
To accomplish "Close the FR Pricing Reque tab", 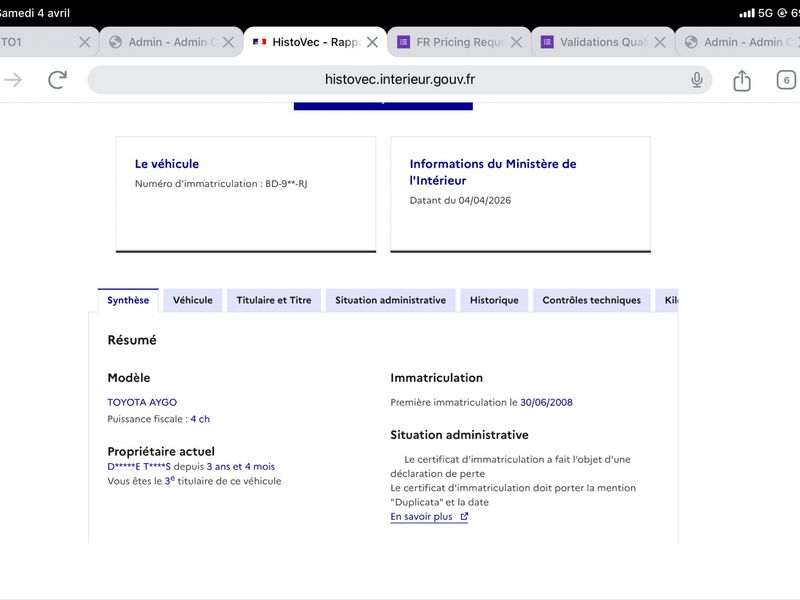I will [x=516, y=42].
